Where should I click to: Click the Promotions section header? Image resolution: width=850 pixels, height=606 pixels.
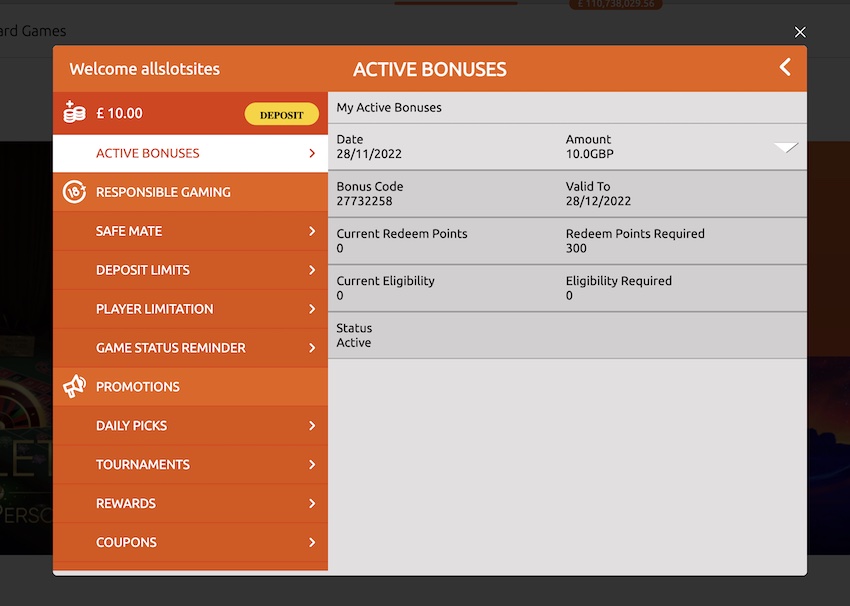tap(190, 386)
